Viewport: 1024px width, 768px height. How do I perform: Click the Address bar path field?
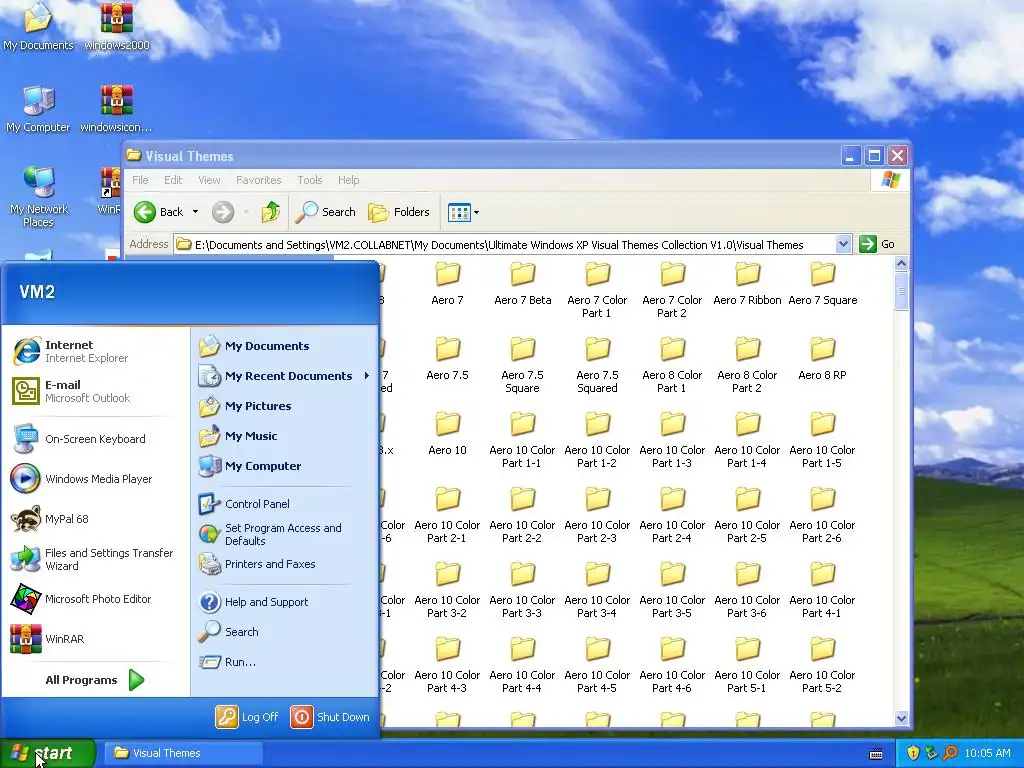coord(505,244)
